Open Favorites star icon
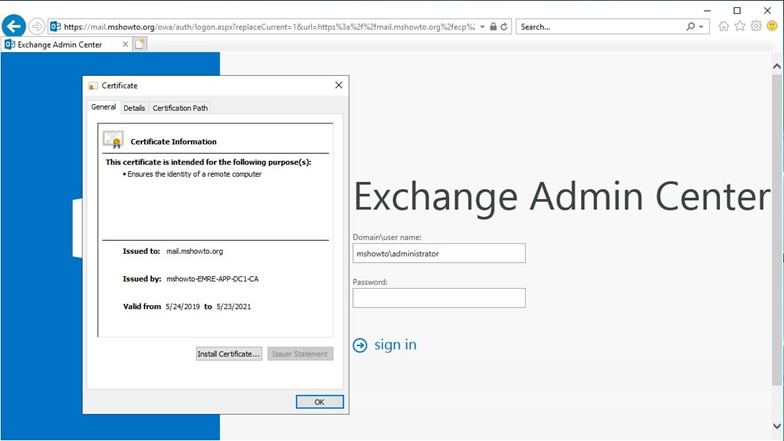This screenshot has width=784, height=441. point(740,26)
